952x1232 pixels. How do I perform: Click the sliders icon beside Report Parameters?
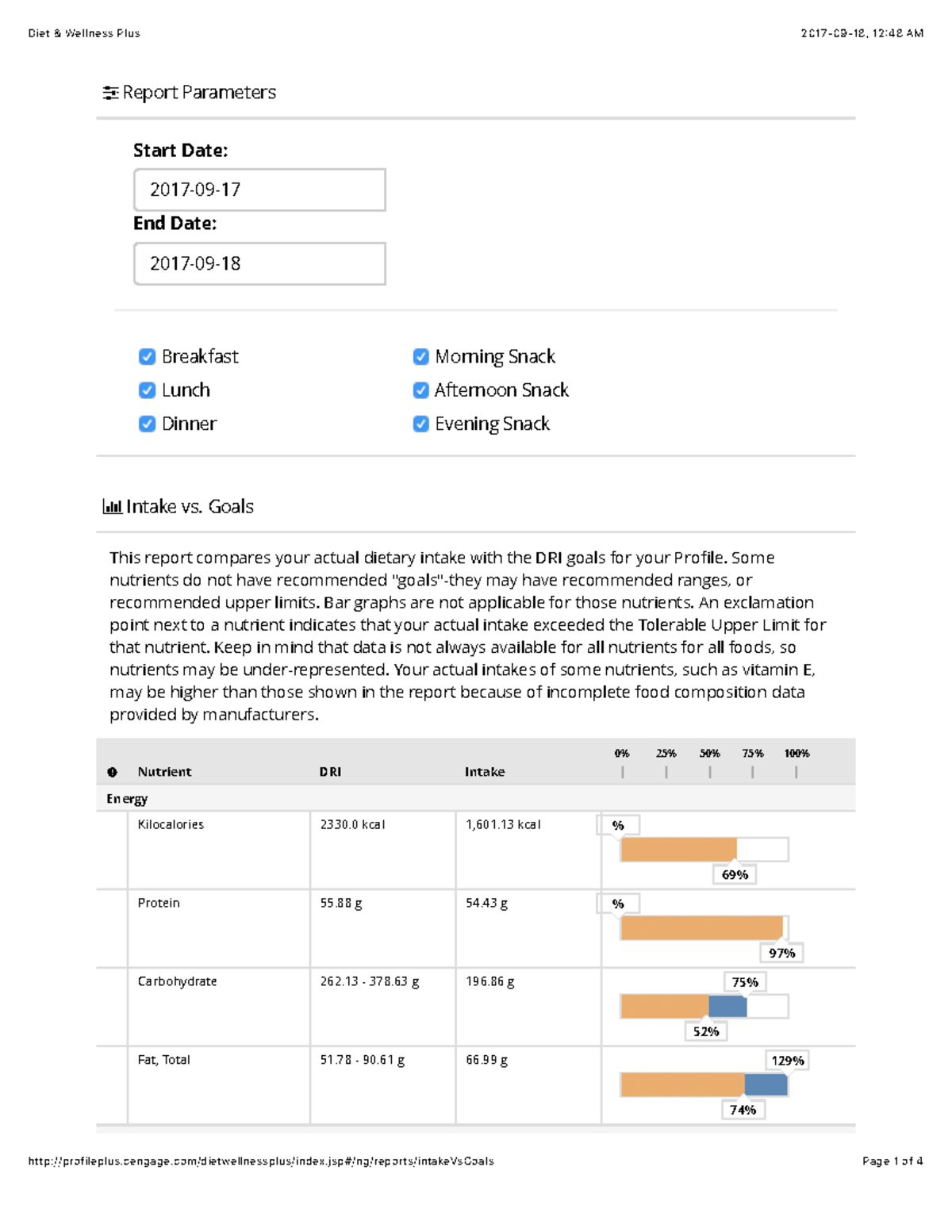(110, 92)
